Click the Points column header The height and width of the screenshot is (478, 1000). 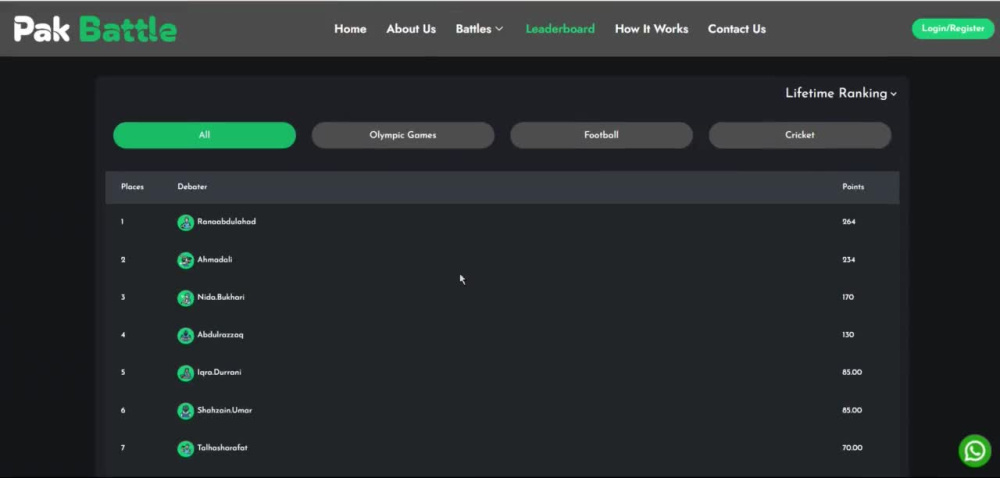pos(853,187)
